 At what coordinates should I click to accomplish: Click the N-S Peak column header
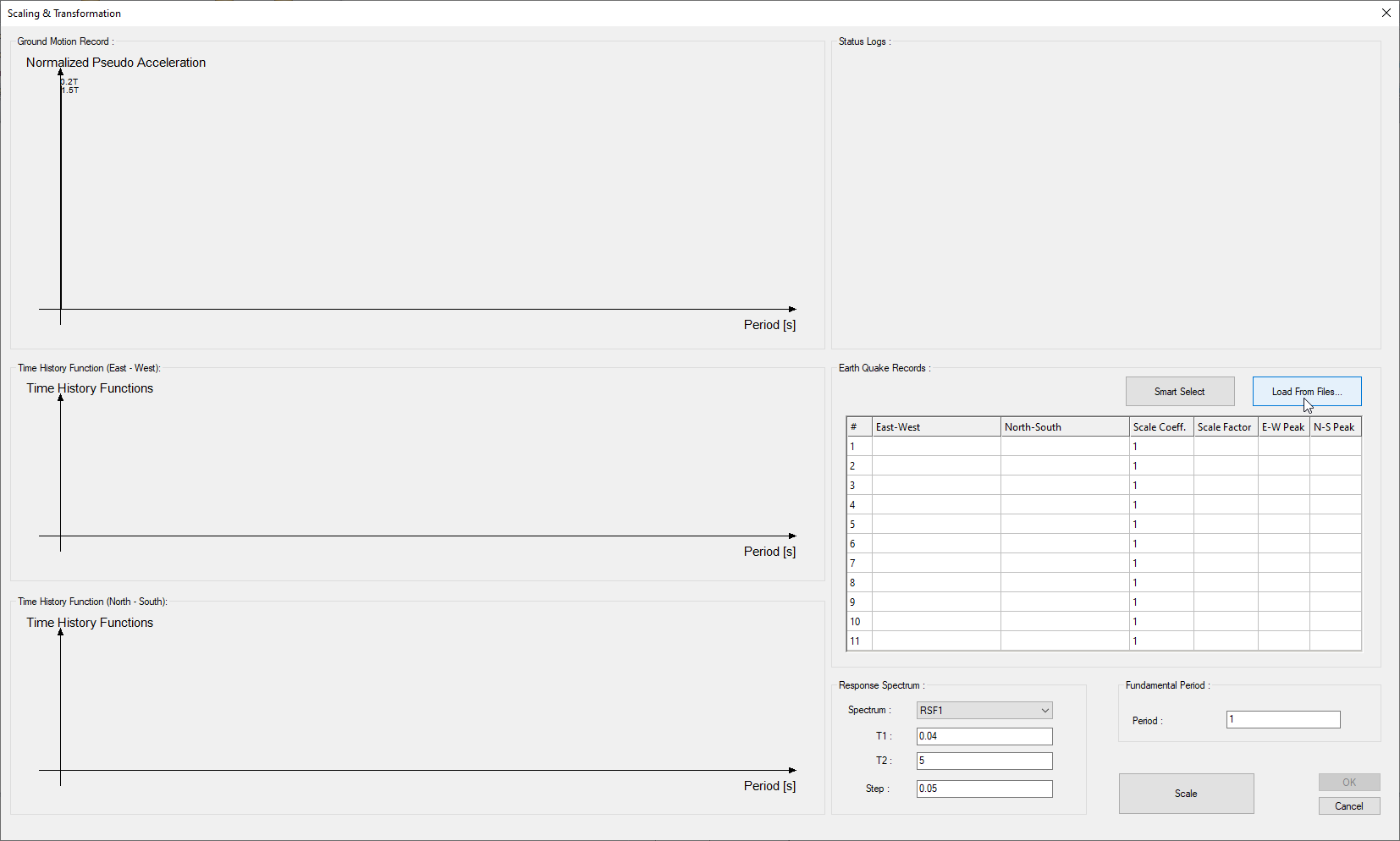coord(1335,427)
